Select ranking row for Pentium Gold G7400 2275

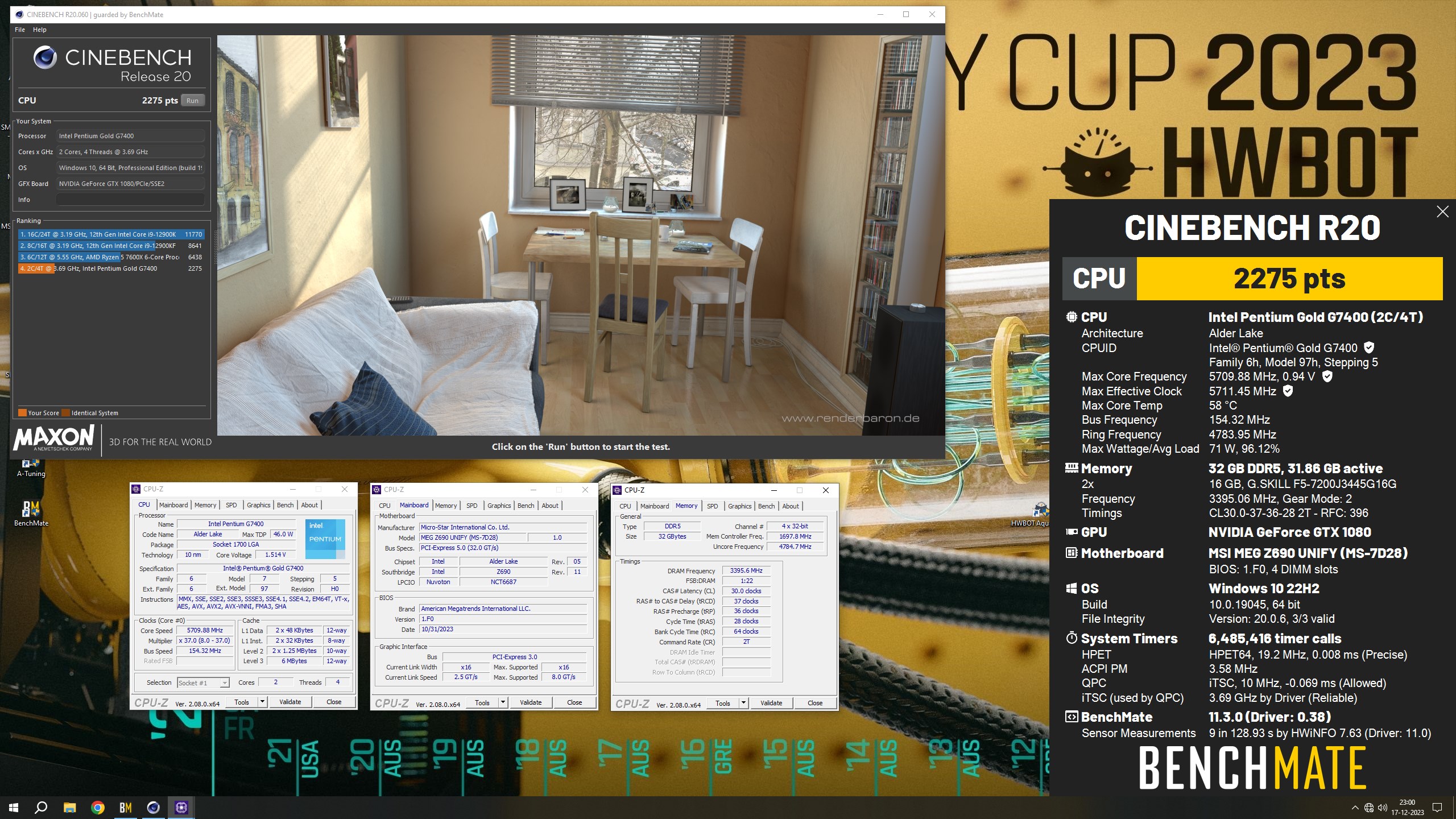[111, 268]
